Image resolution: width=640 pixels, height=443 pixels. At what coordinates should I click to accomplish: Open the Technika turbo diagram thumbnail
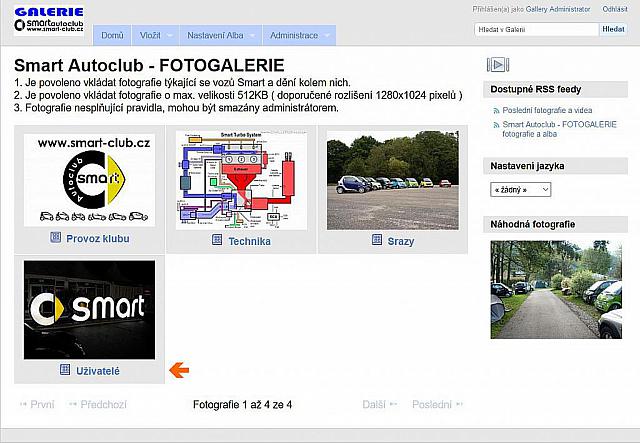[241, 180]
